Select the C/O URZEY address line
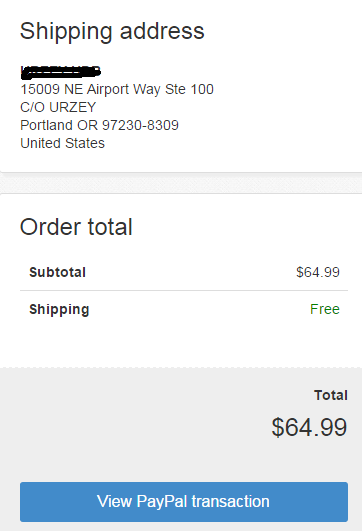This screenshot has height=531, width=362. [x=58, y=107]
